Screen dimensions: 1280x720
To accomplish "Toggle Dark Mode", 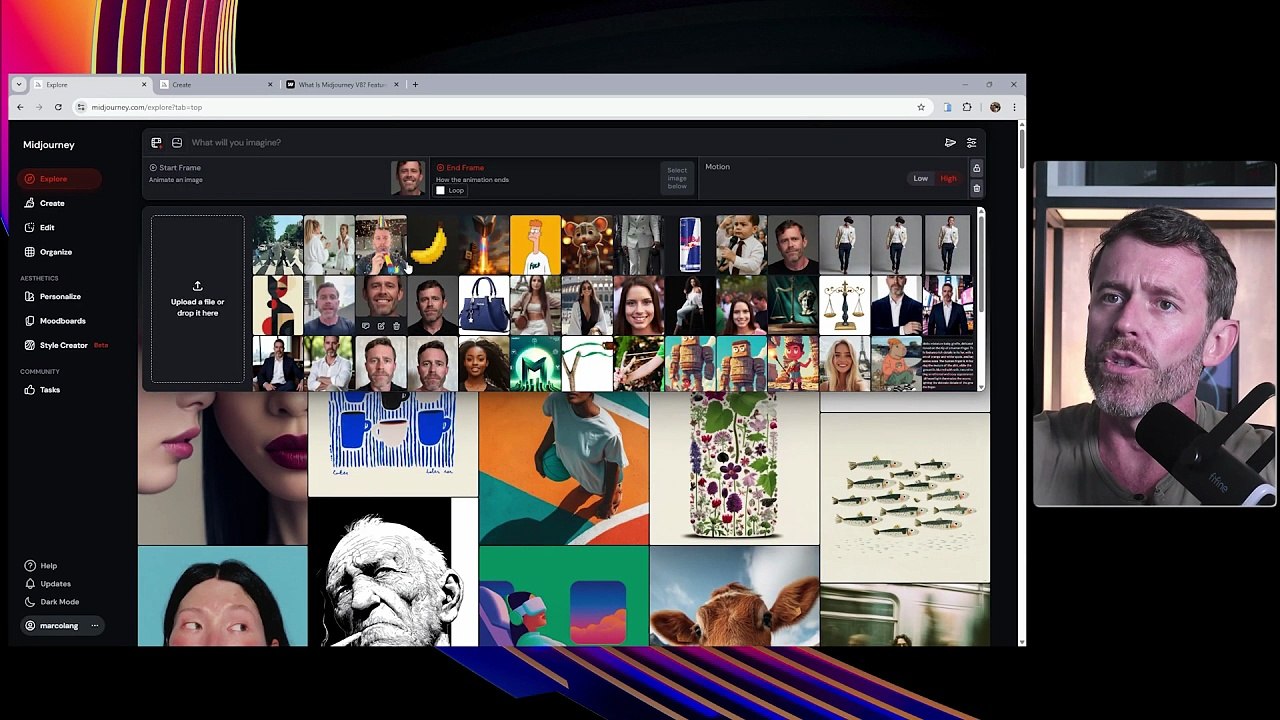I will (52, 602).
